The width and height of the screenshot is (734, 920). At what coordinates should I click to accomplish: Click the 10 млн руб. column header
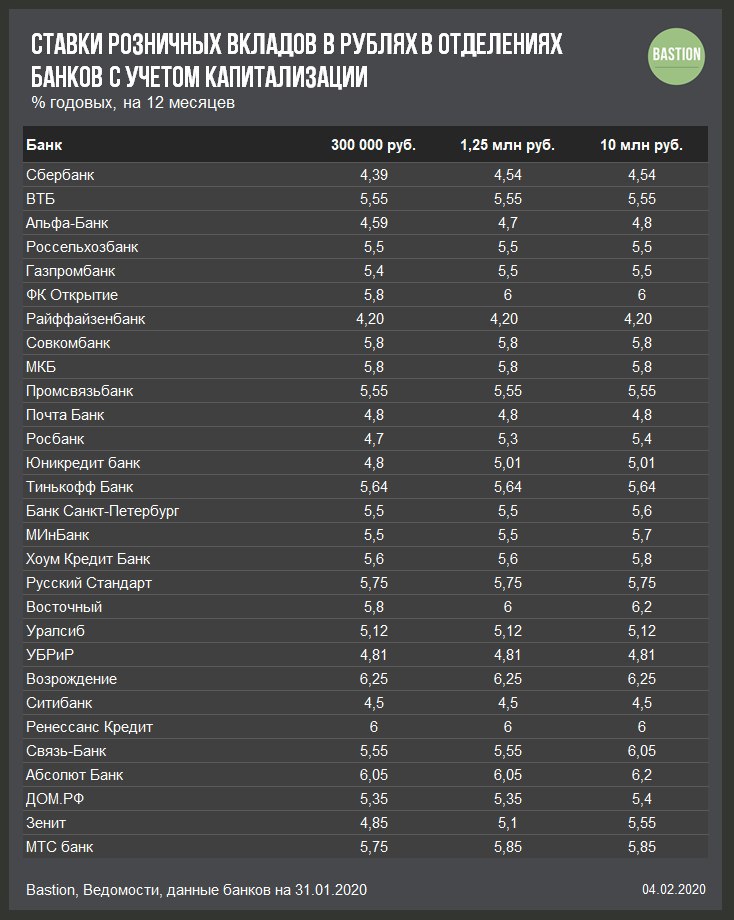tap(641, 145)
